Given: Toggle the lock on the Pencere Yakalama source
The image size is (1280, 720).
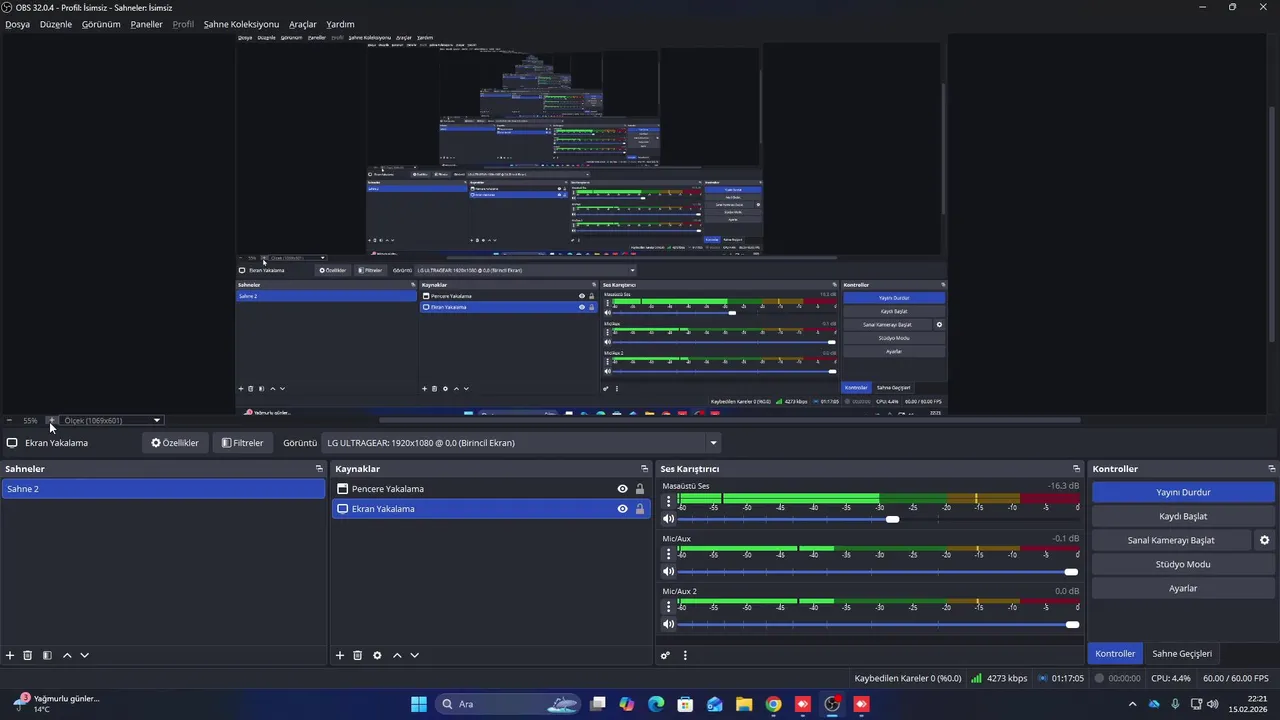Looking at the screenshot, I should 640,489.
